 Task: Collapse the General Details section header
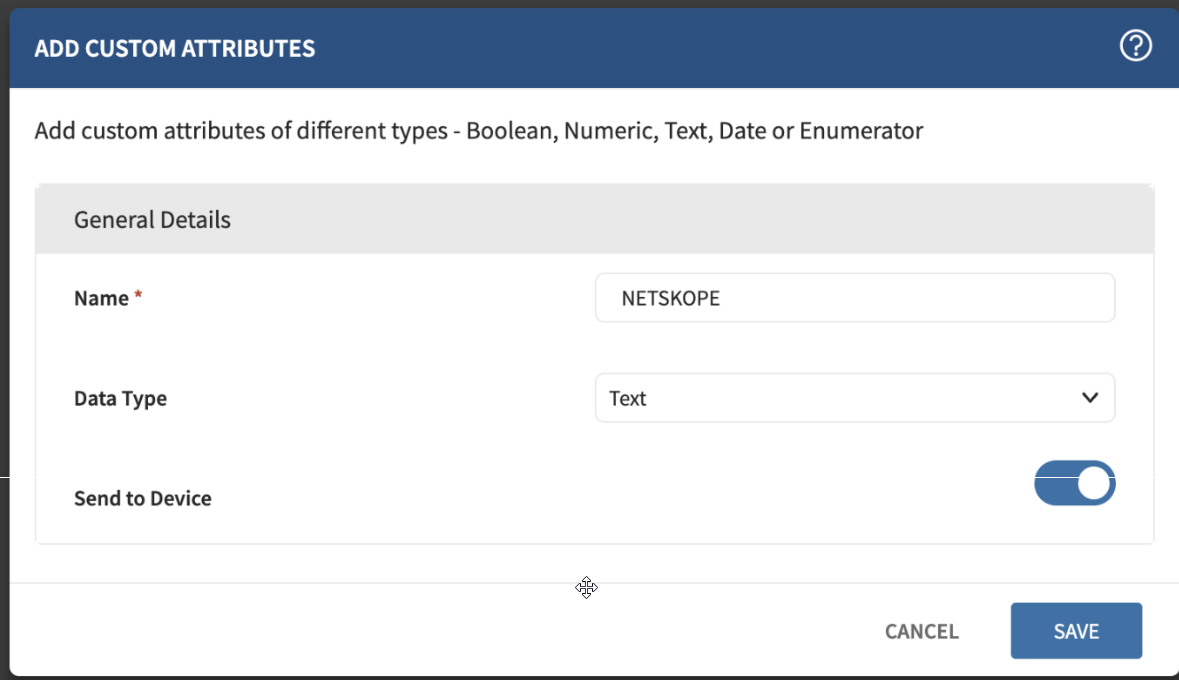coord(594,219)
